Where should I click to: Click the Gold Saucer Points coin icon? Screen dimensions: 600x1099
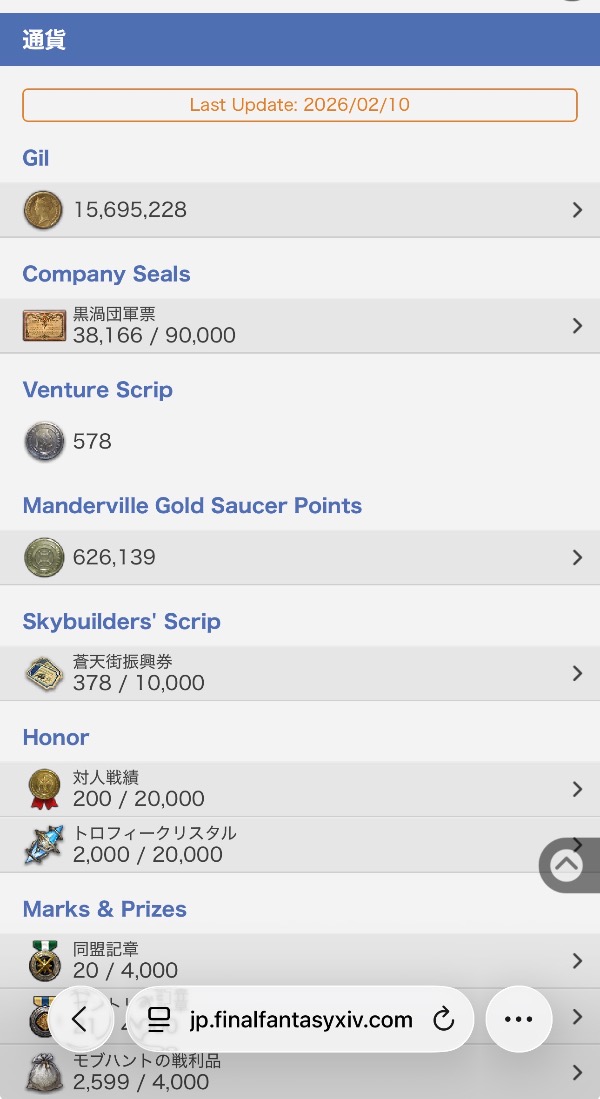(44, 557)
